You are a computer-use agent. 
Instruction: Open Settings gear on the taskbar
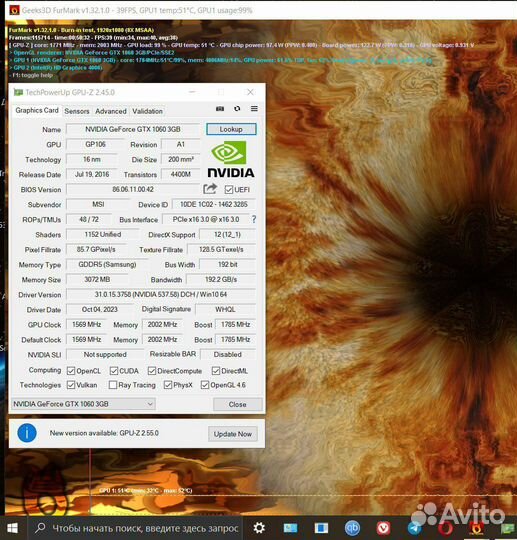pos(259,528)
